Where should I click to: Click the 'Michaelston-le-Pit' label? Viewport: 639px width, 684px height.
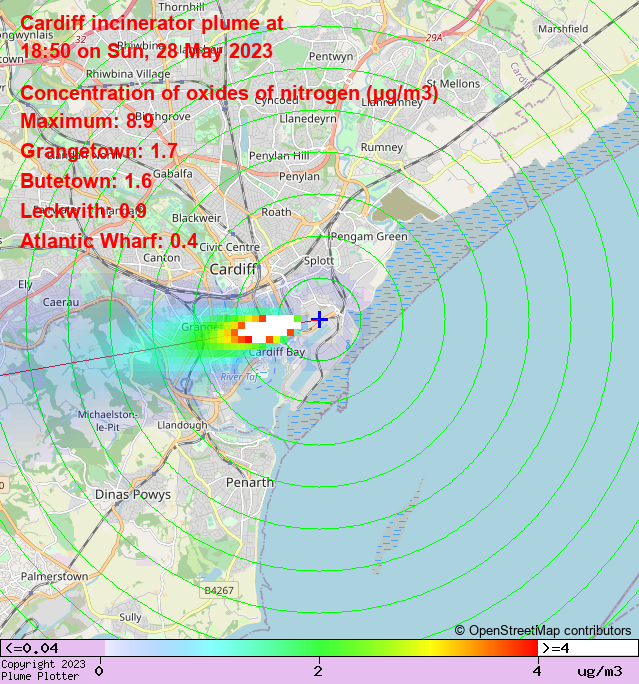coord(107,421)
